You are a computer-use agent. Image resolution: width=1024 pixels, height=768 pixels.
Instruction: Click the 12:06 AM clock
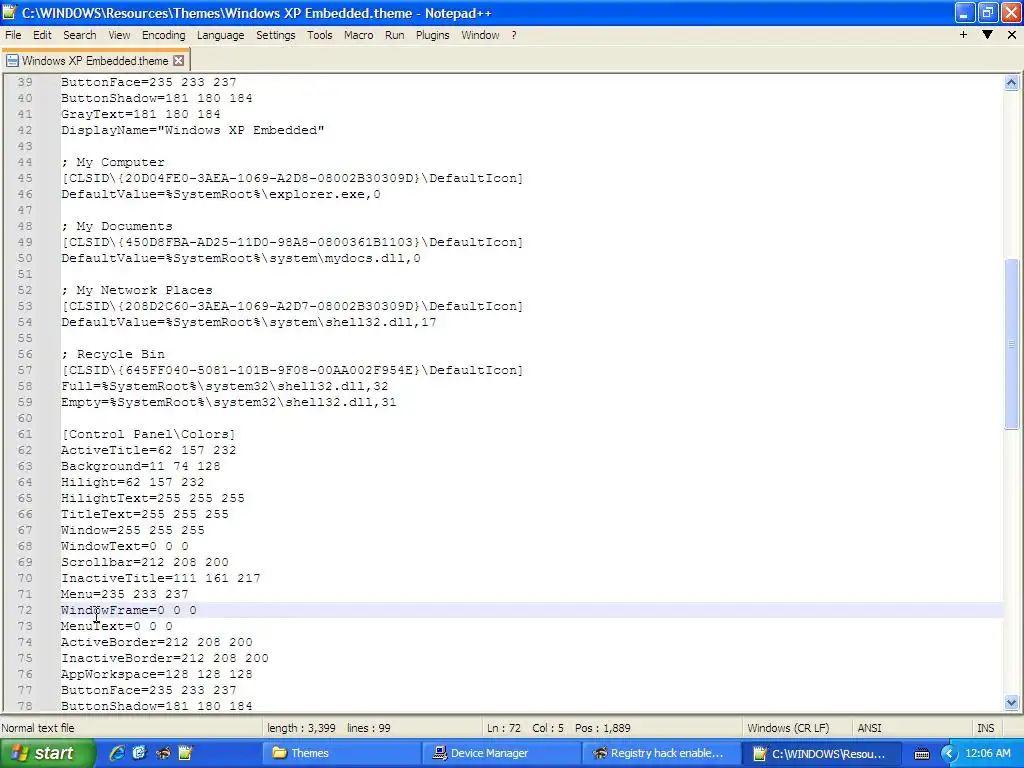pos(988,754)
